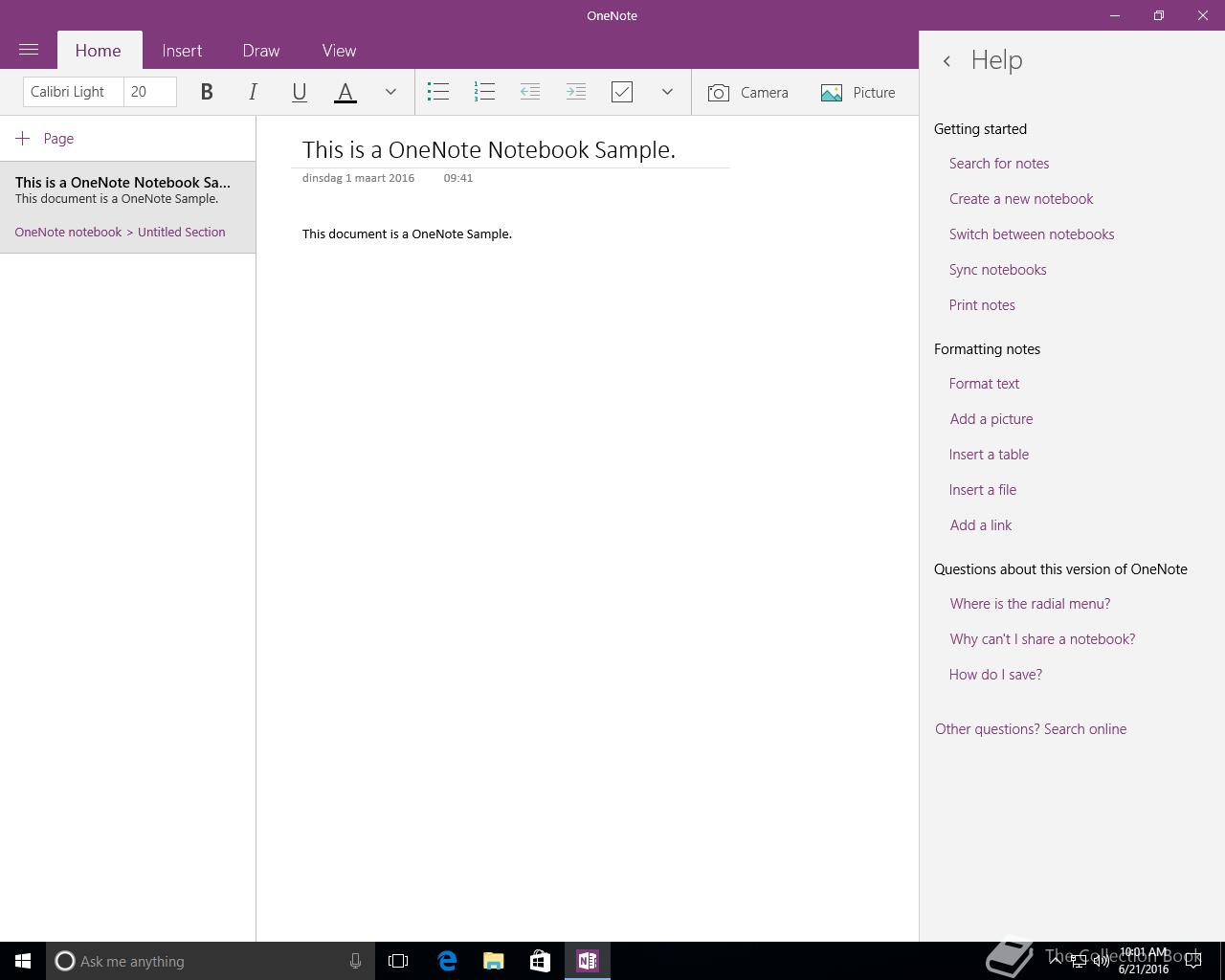Switch to the View tab

click(x=339, y=51)
